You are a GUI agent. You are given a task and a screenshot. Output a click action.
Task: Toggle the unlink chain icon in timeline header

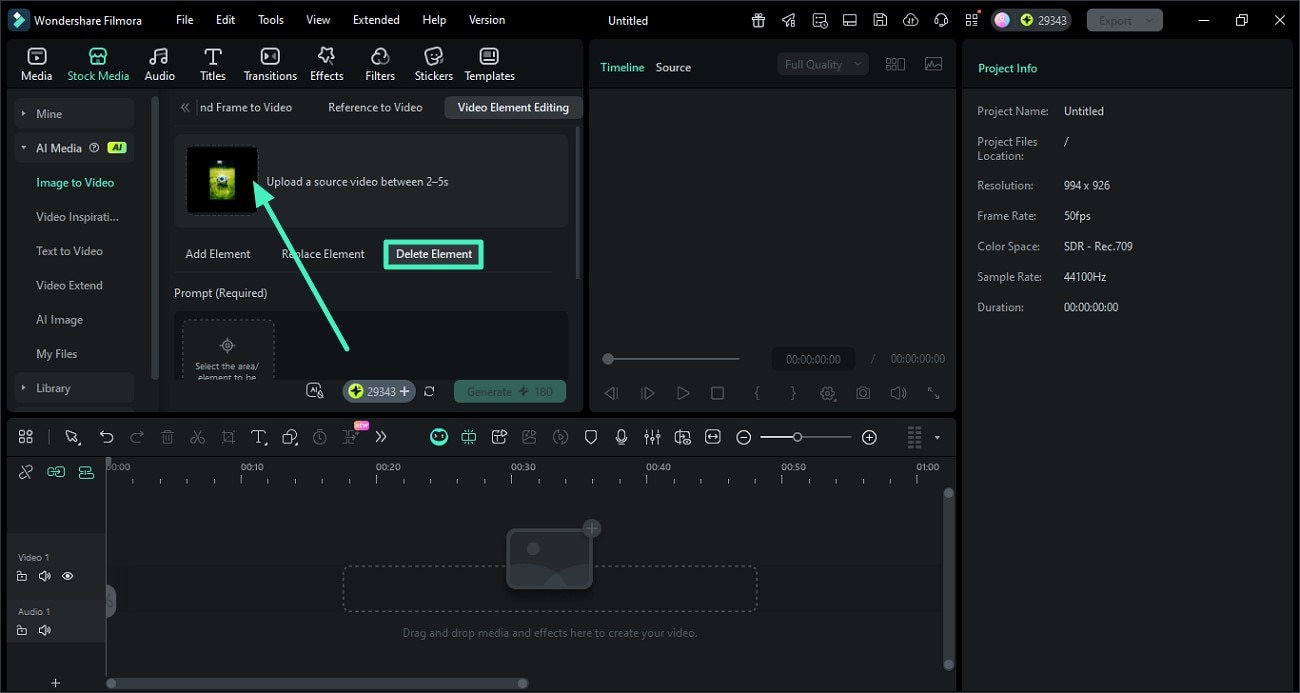click(26, 472)
